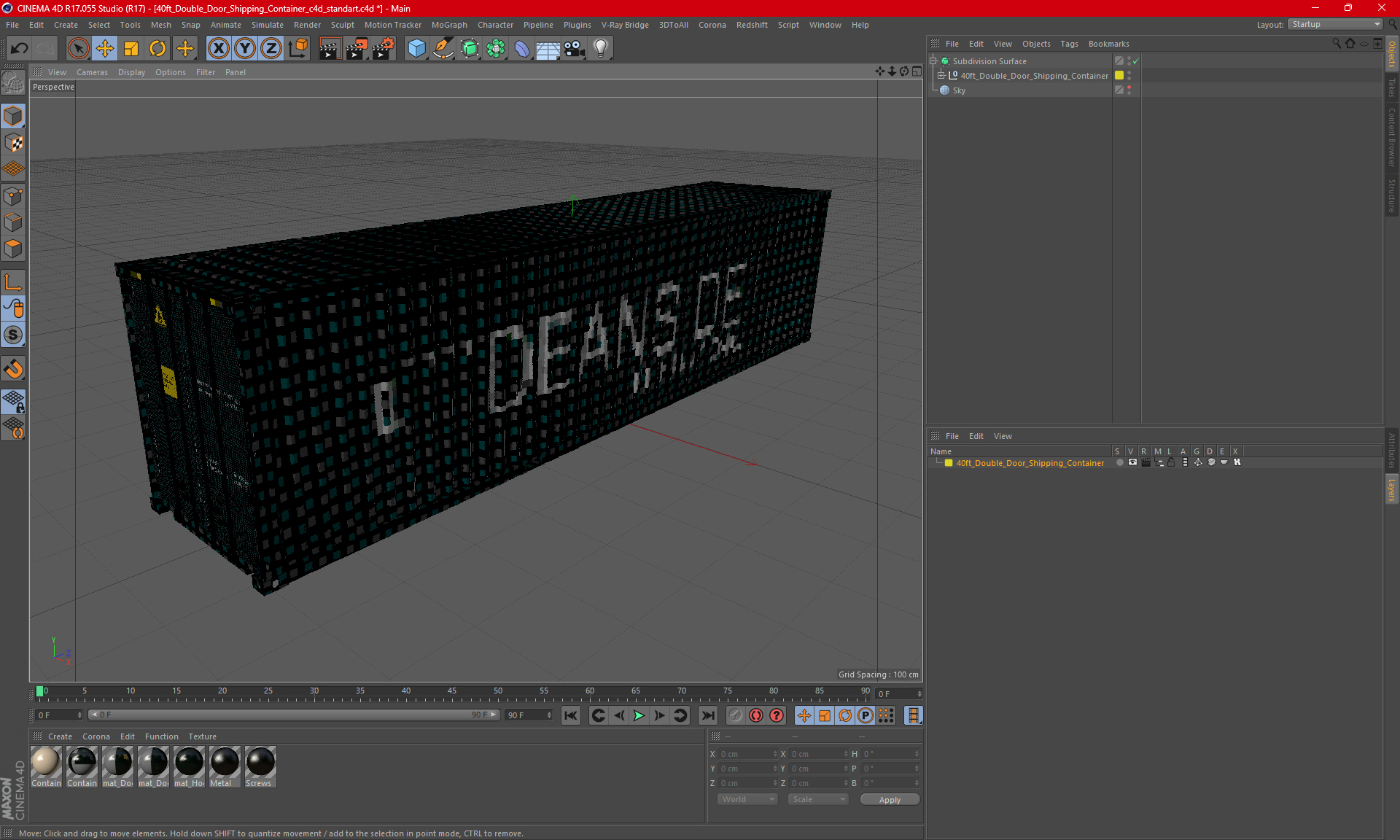The height and width of the screenshot is (840, 1400).
Task: Switch to Edges mode icon
Action: point(13,222)
